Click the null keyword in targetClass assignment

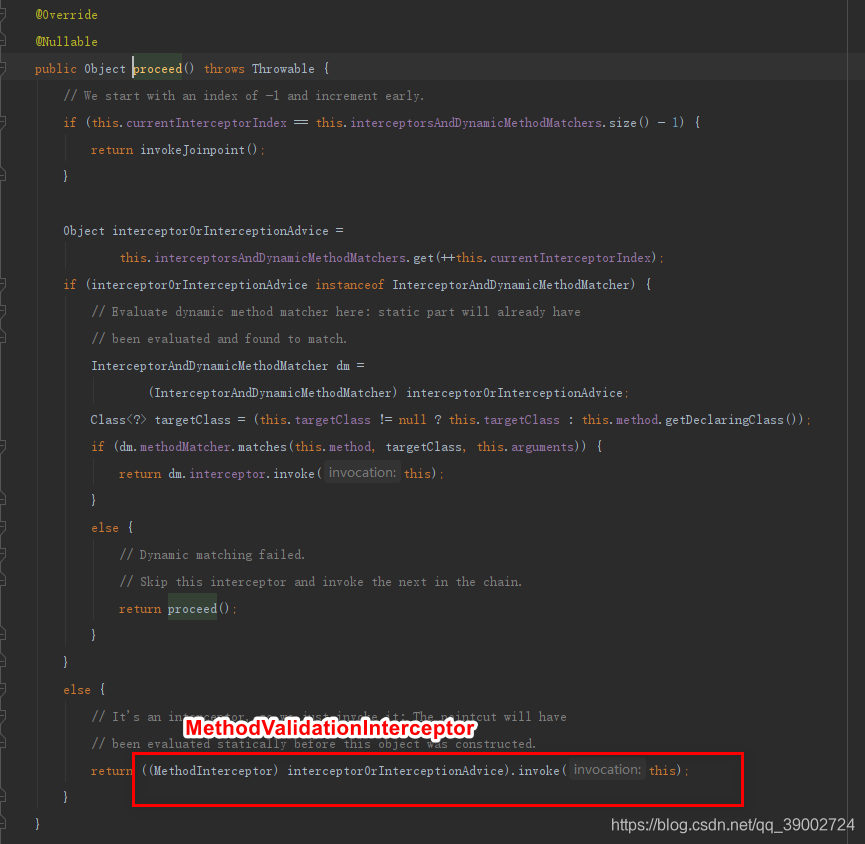412,420
